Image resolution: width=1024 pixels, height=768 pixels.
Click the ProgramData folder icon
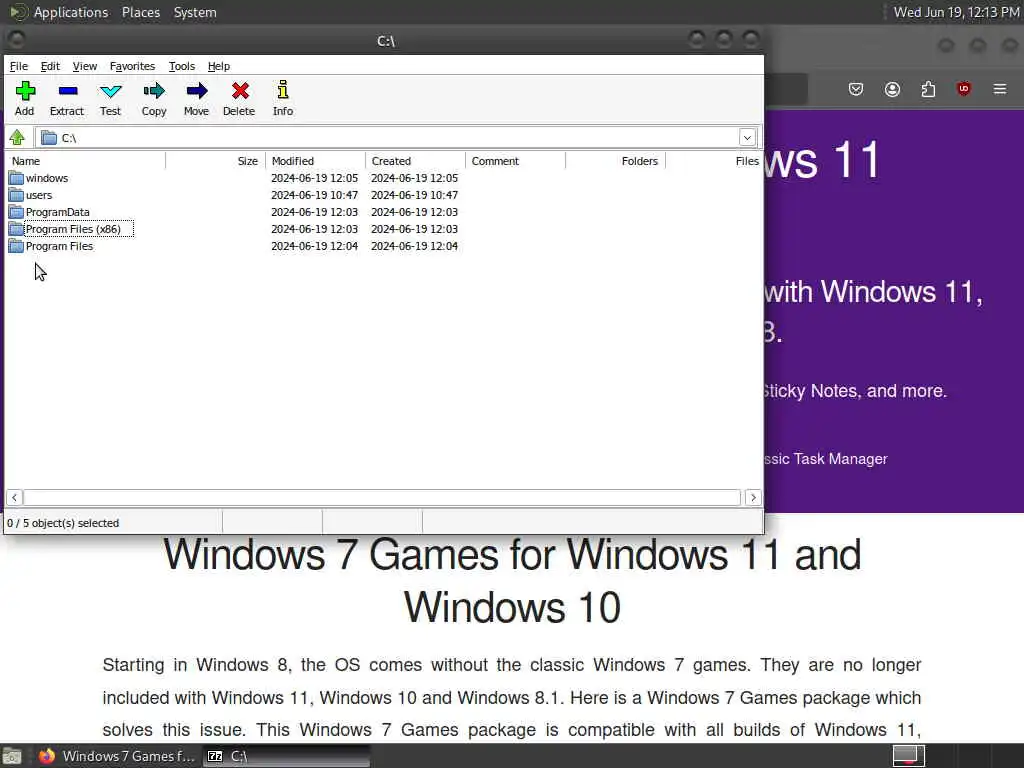16,212
